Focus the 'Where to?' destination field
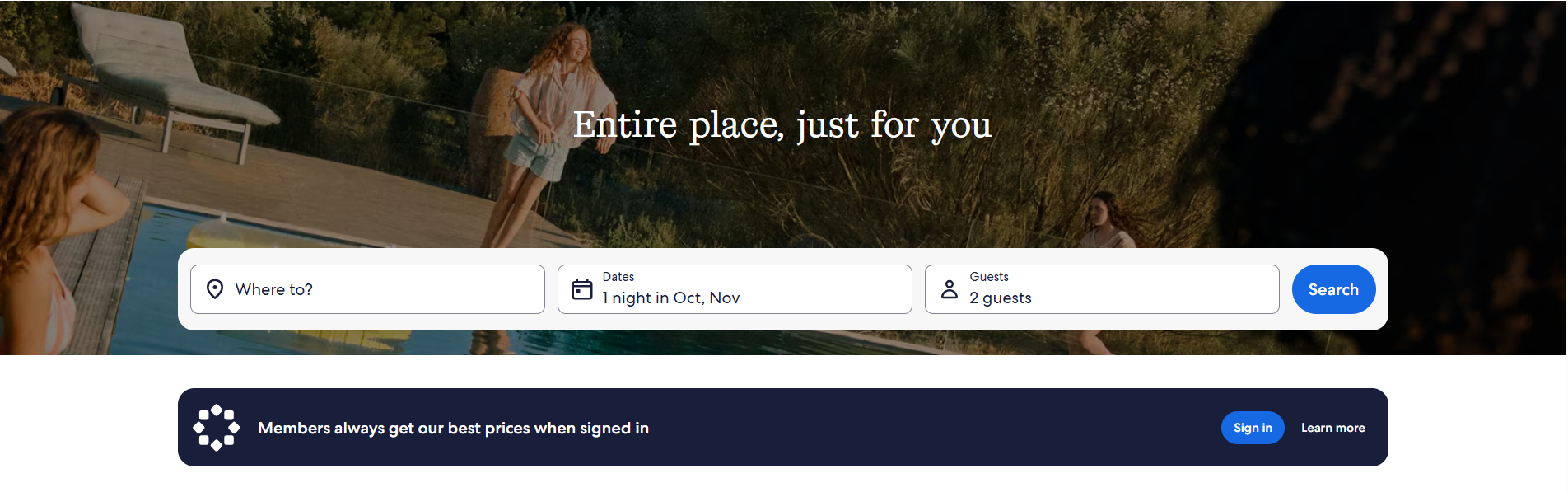Screen dimensions: 1568x492 click(367, 289)
